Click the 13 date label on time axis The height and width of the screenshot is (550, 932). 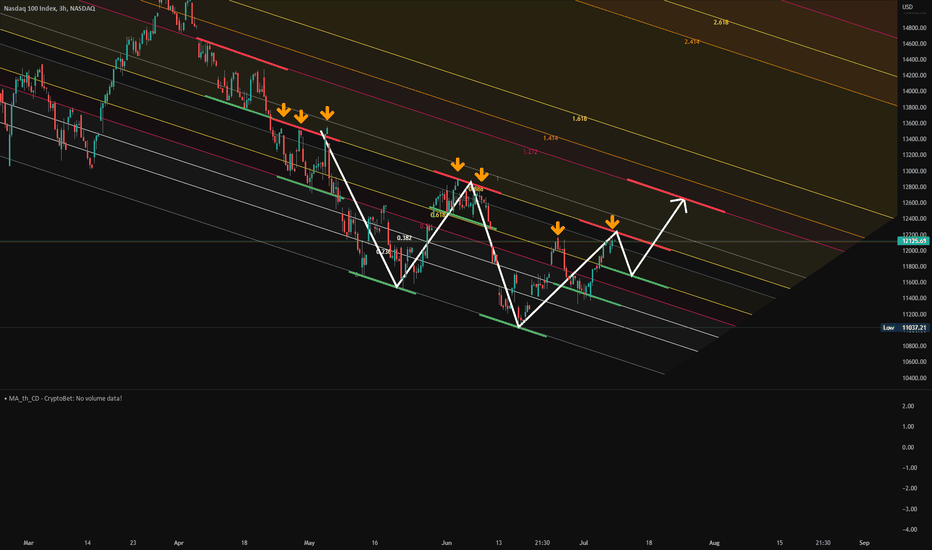tap(499, 543)
